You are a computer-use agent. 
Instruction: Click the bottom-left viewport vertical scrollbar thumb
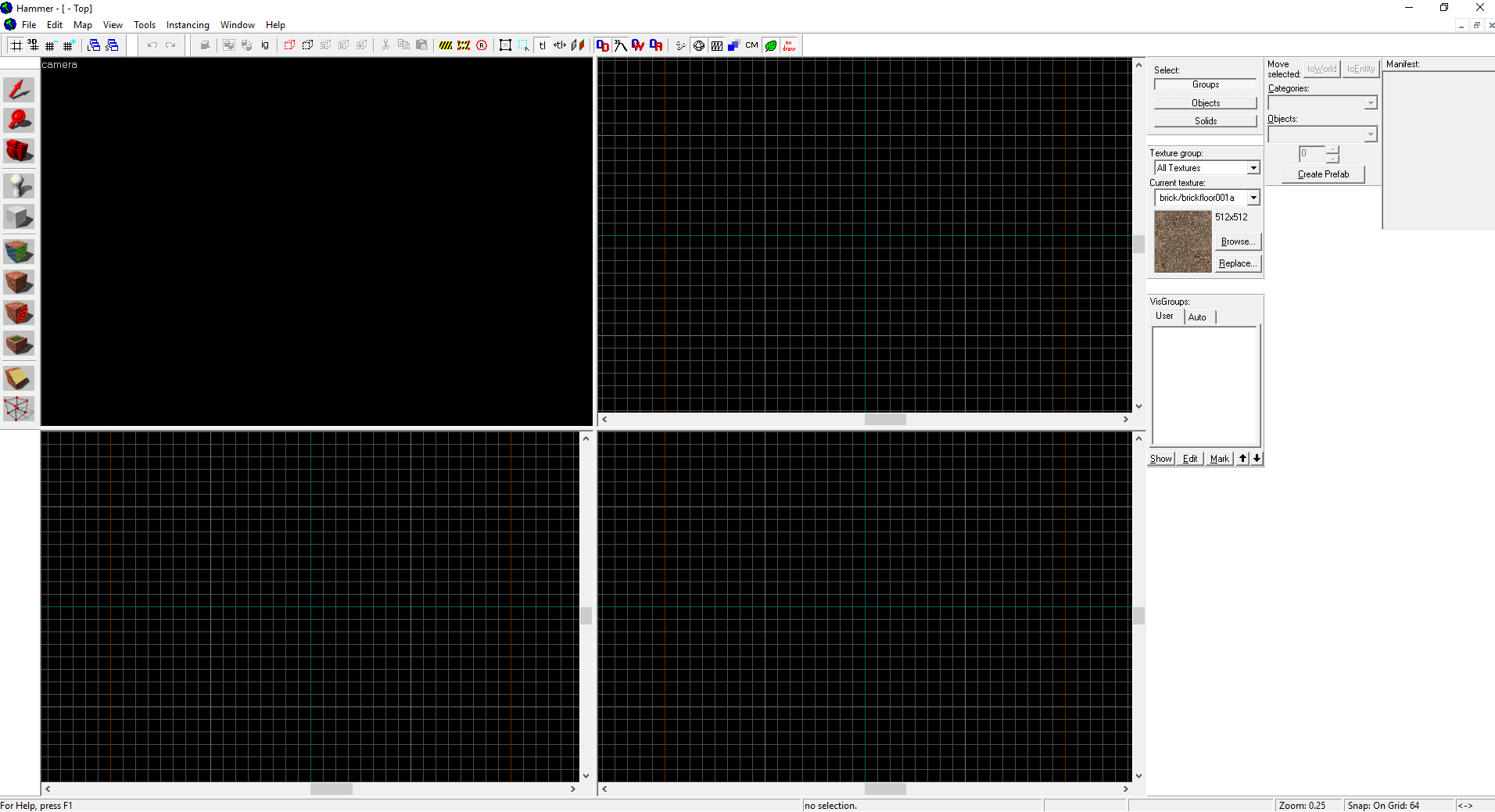pos(586,616)
